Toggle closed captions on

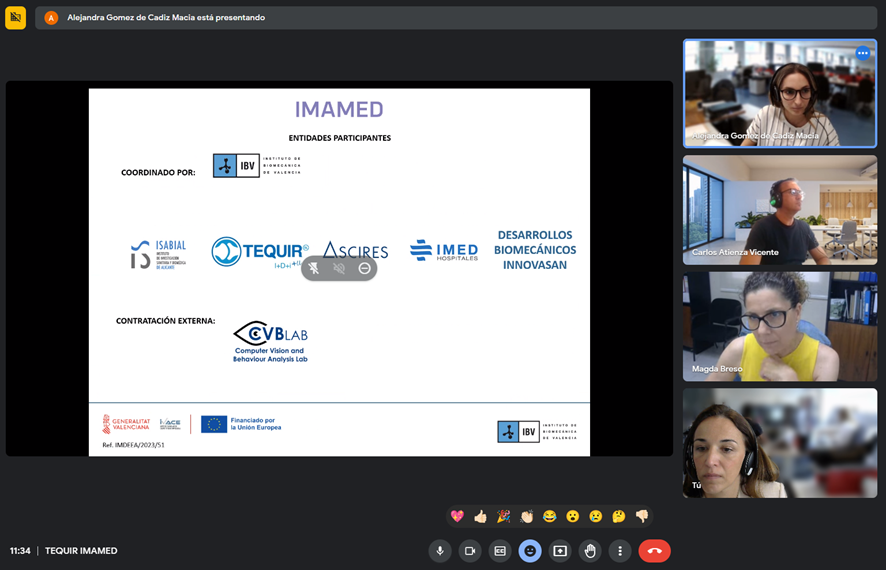pyautogui.click(x=500, y=551)
